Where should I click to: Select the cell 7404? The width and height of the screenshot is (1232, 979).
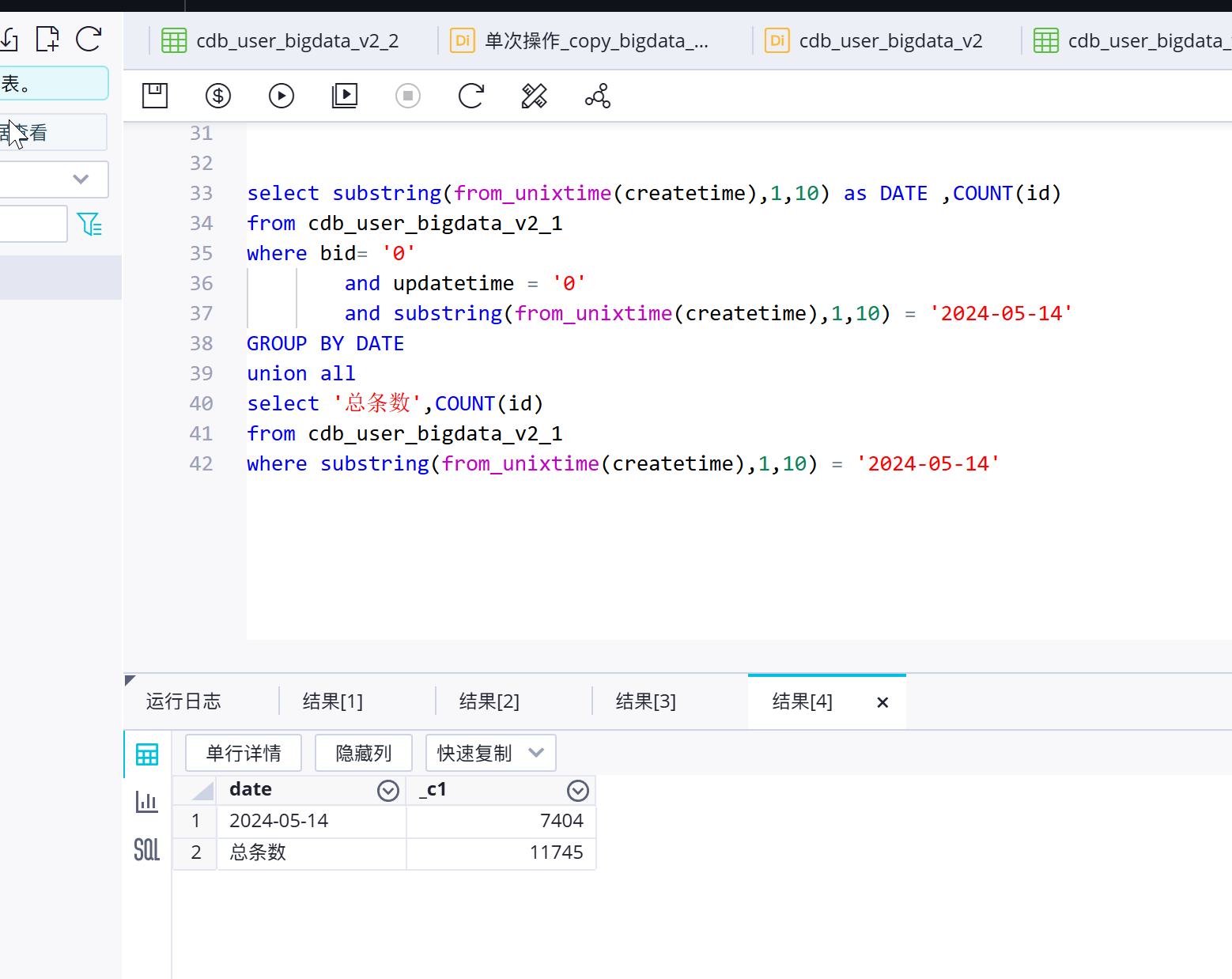coord(501,821)
